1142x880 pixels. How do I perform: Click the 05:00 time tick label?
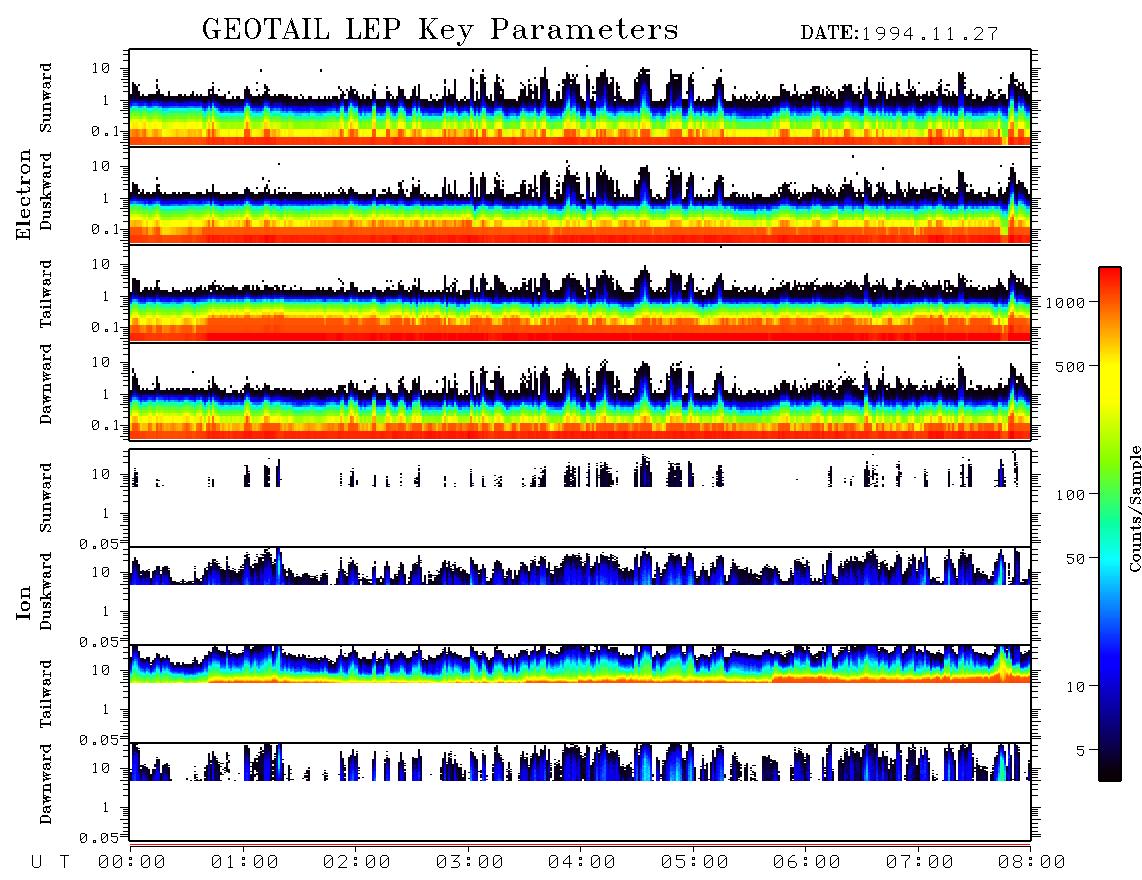[695, 862]
